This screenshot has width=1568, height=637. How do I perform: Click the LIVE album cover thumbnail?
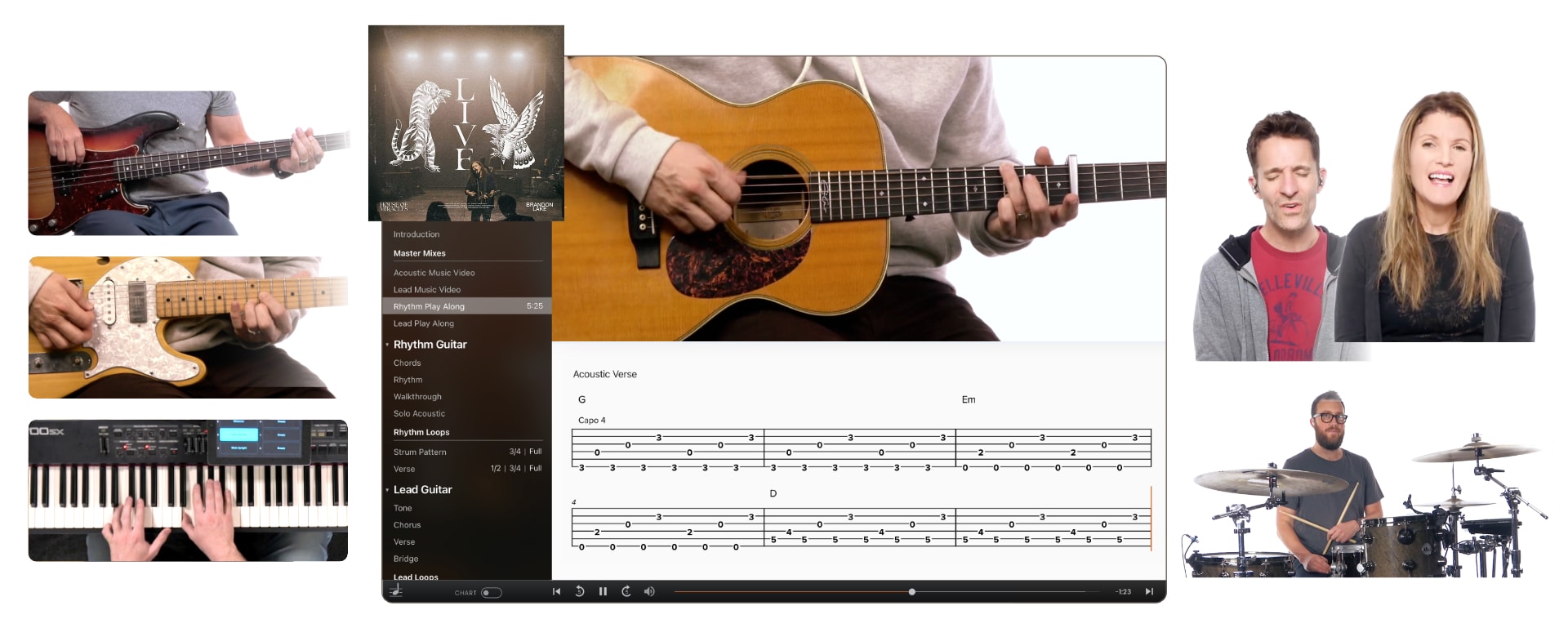[x=465, y=122]
